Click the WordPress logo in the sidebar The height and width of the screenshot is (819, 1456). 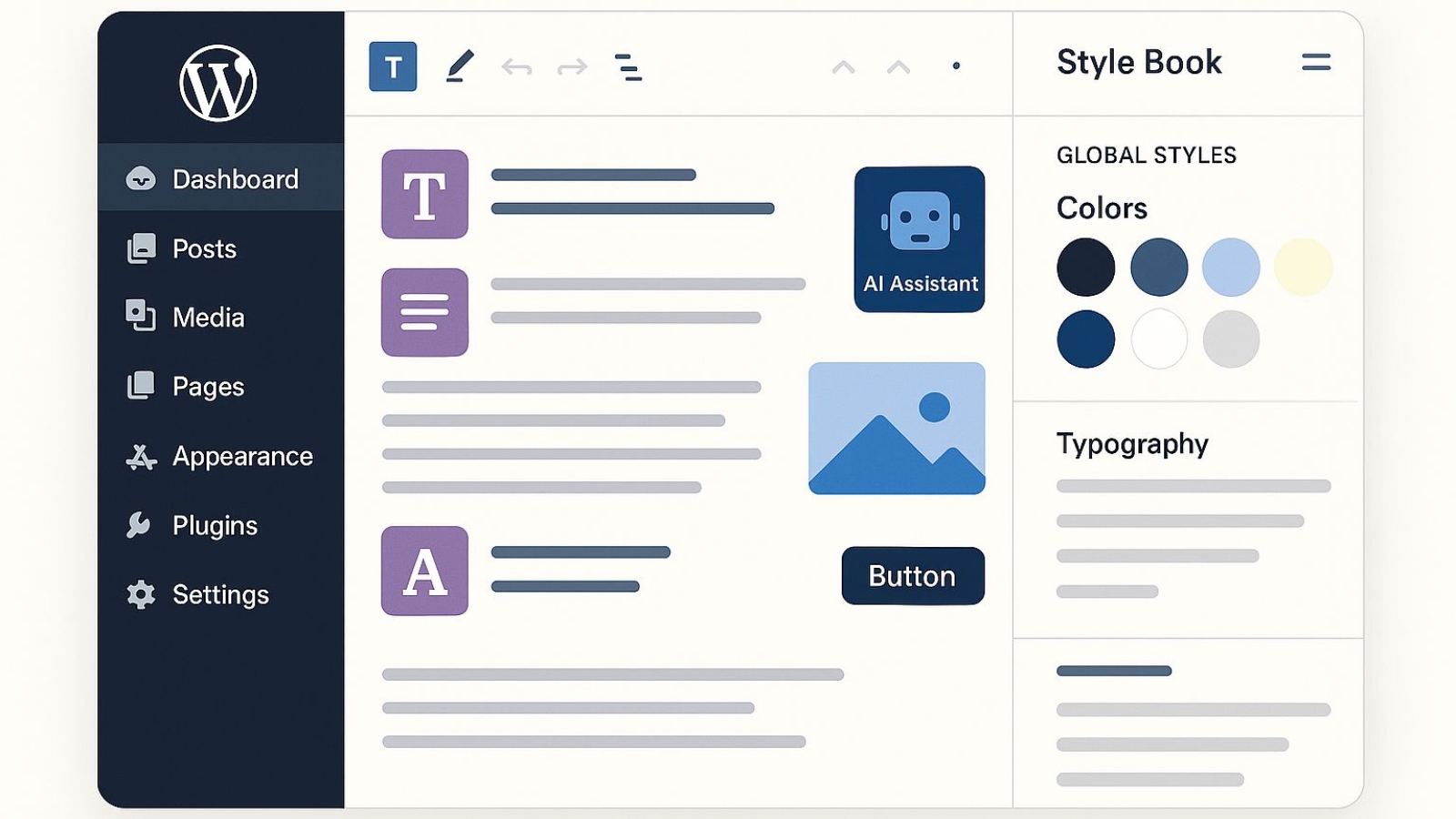coord(218,82)
